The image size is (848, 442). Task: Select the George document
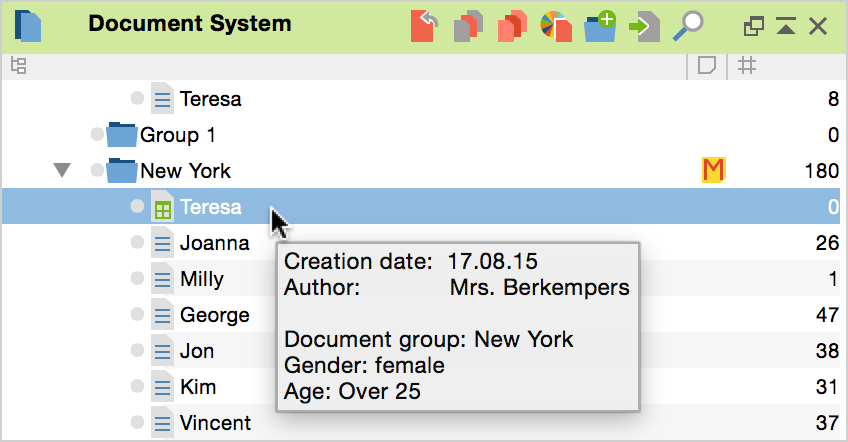tap(215, 315)
